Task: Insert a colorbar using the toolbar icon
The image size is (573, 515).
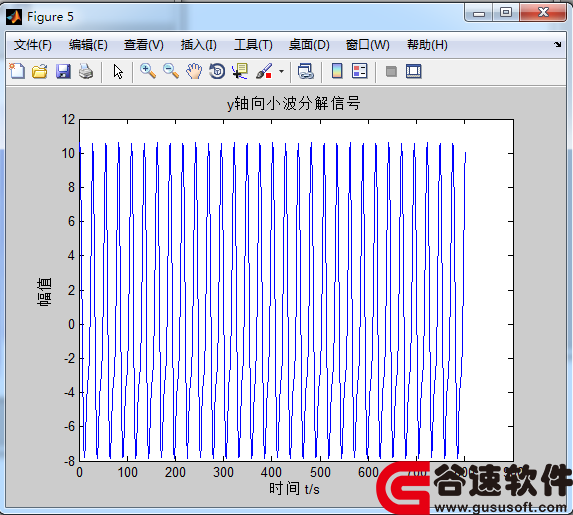Action: click(x=337, y=71)
